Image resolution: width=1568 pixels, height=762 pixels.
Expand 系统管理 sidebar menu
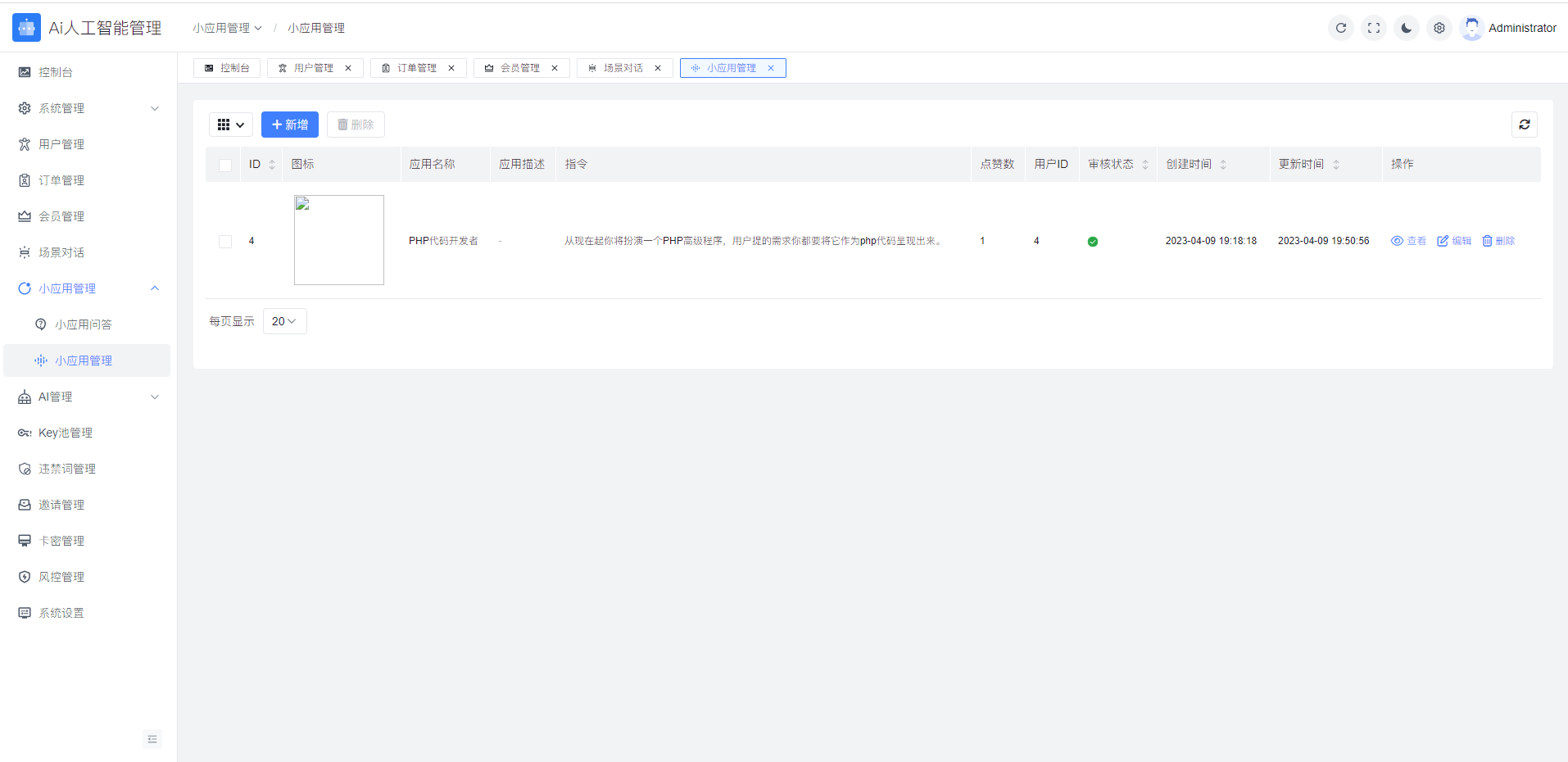point(88,108)
